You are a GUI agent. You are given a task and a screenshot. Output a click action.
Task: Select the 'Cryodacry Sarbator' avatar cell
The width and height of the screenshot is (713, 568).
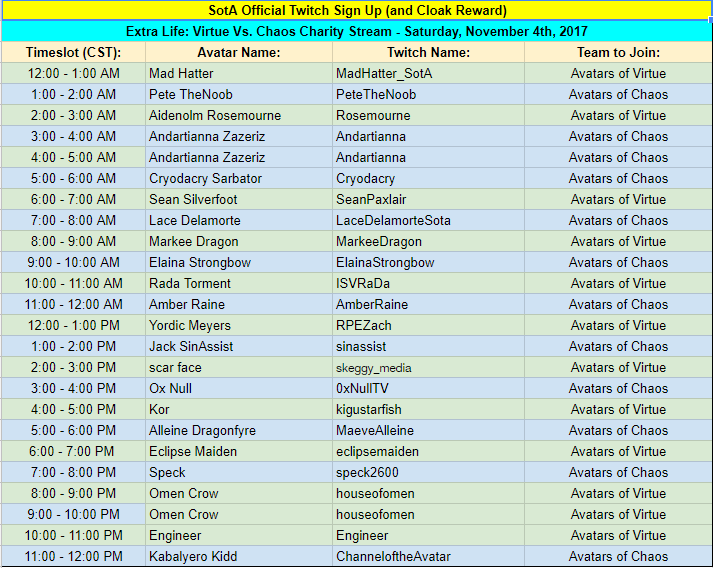pos(239,178)
